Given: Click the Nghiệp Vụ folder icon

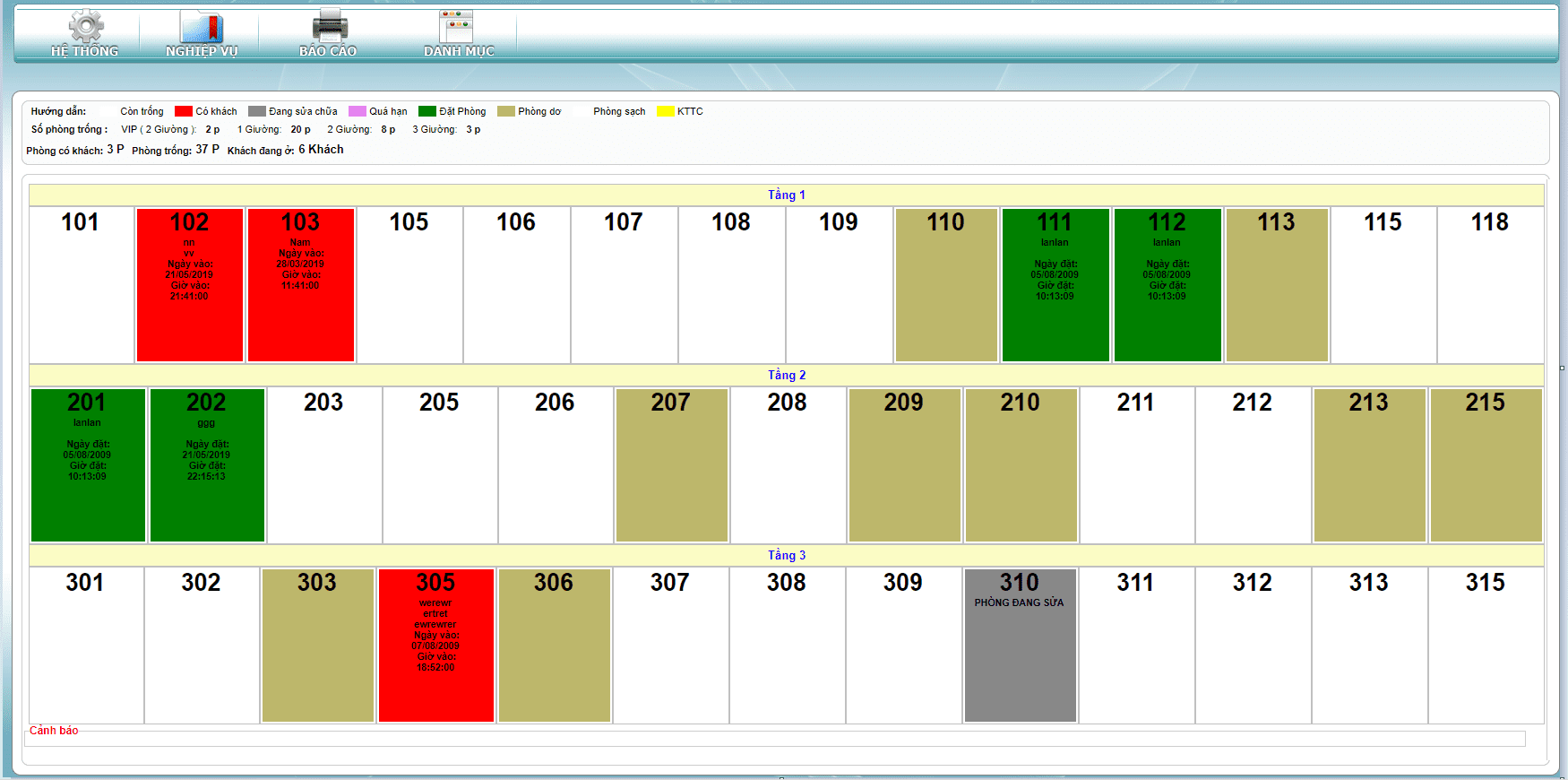Looking at the screenshot, I should click(x=202, y=27).
